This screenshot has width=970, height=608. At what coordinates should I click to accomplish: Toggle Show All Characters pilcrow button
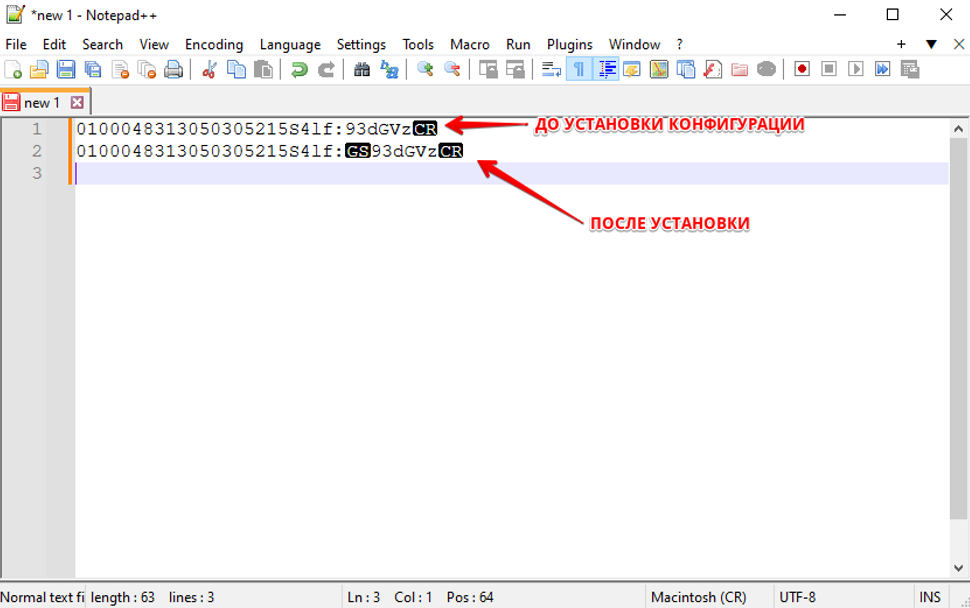578,69
